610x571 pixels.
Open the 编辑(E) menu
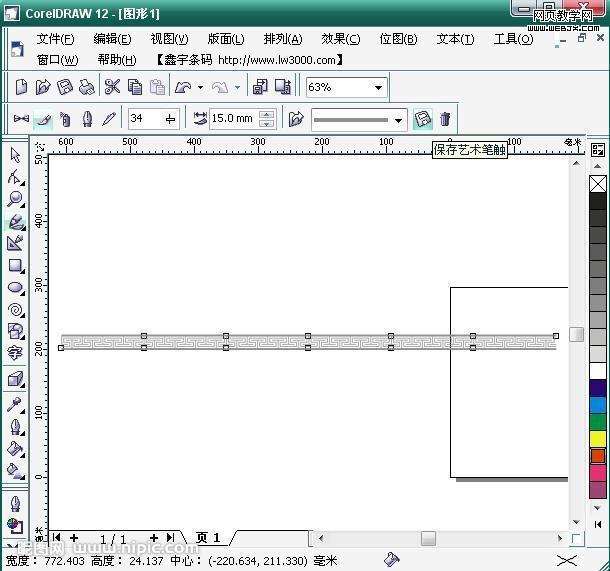[112, 39]
